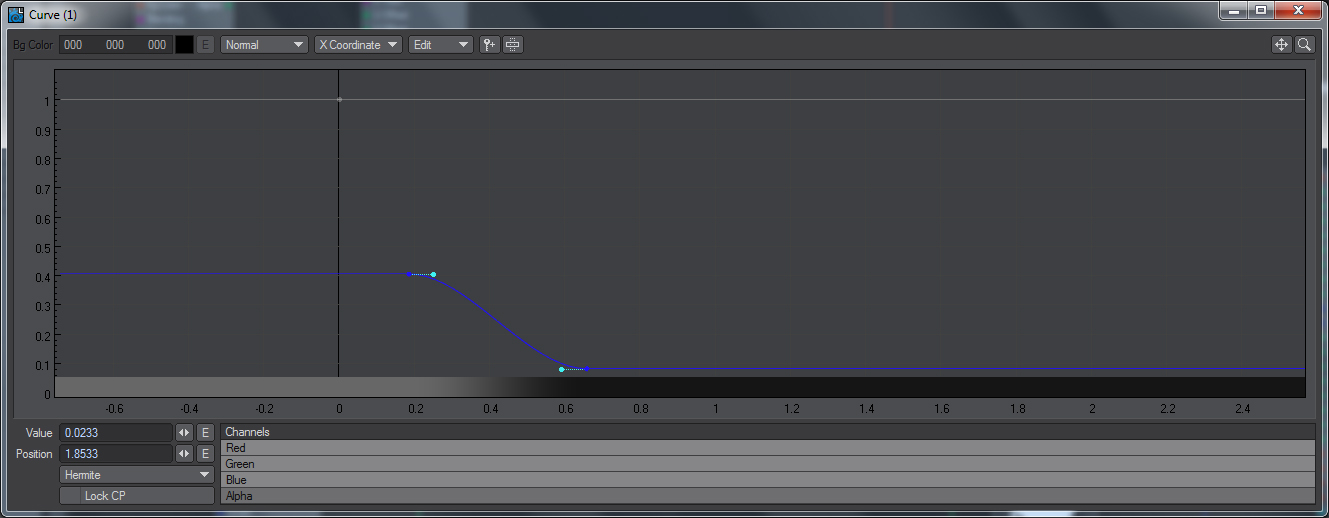The height and width of the screenshot is (518, 1329).
Task: Open the black Bg Color swatch
Action: [185, 45]
